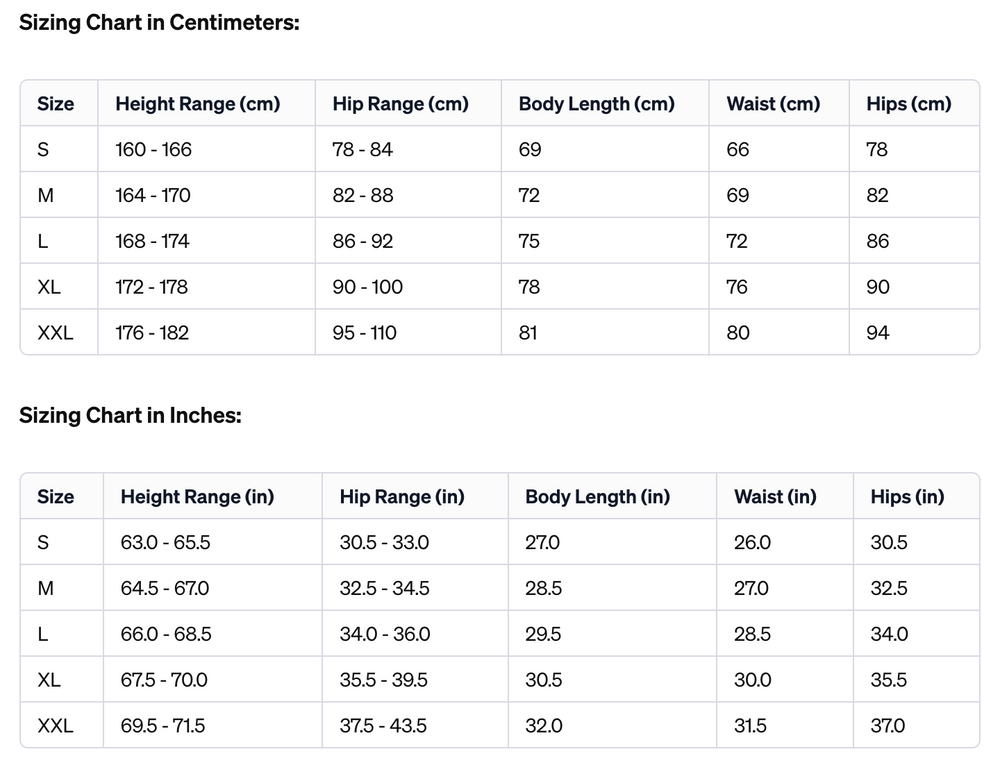Click the '34.0 - 36.0' hip range cell

pyautogui.click(x=385, y=635)
